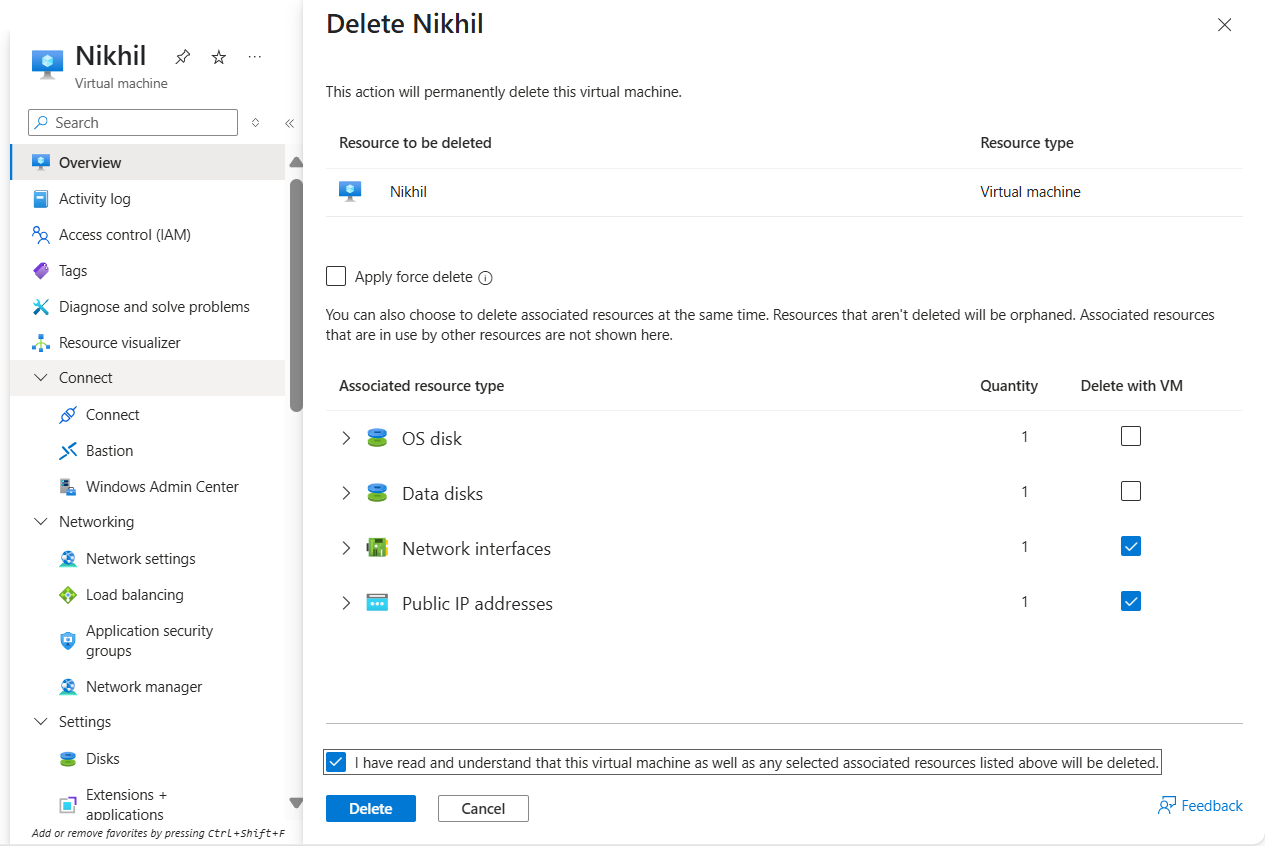Screen dimensions: 1265x846
Task: Add Nikhil to favorites with star icon
Action: click(219, 57)
